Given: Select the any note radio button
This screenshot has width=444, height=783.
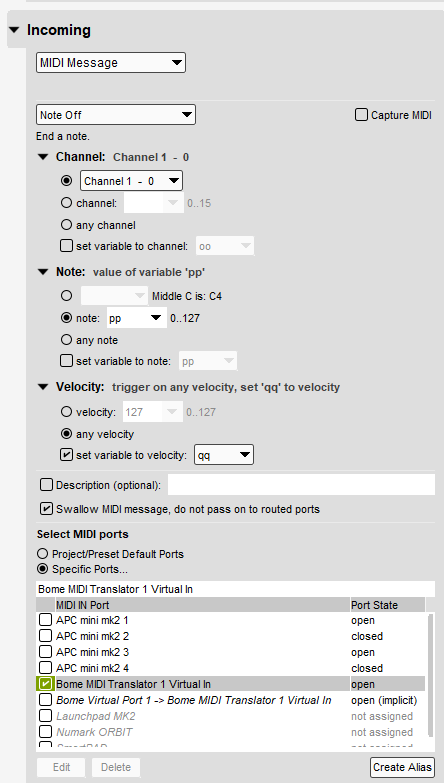Looking at the screenshot, I should click(66, 340).
